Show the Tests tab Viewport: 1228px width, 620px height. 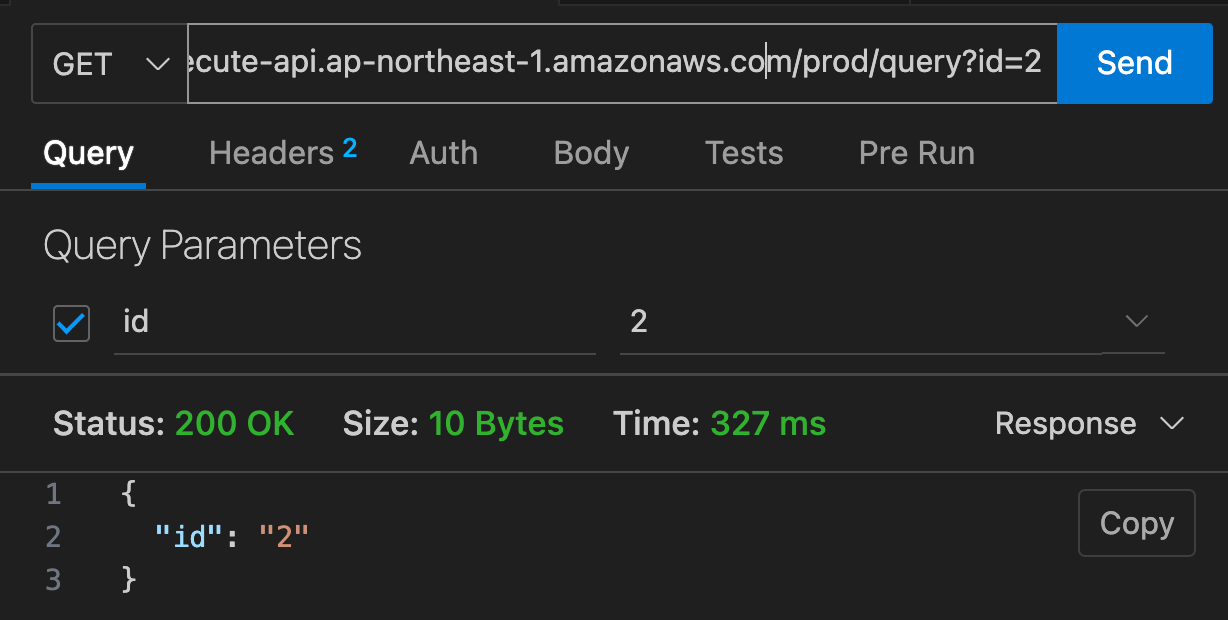743,153
